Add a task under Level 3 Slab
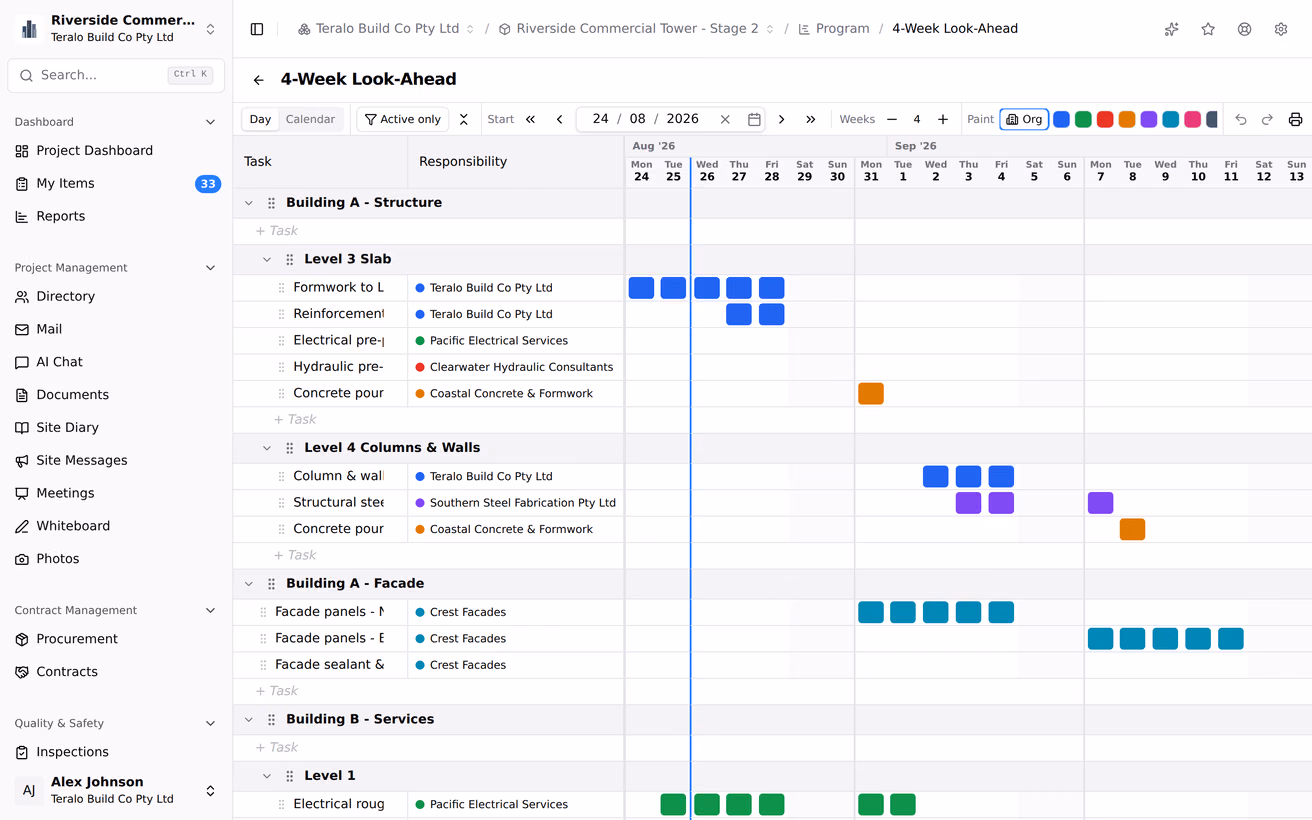Screen dimensions: 1312x820 295,420
